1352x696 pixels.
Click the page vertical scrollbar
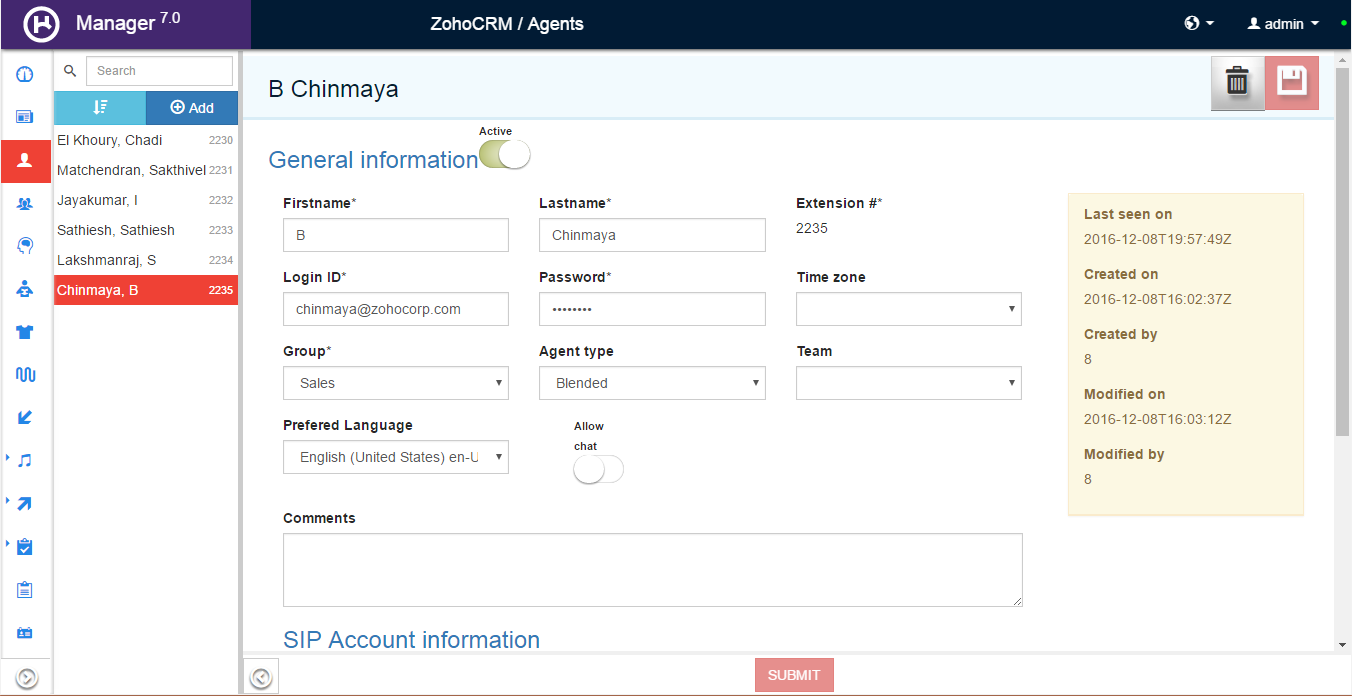click(x=1342, y=250)
